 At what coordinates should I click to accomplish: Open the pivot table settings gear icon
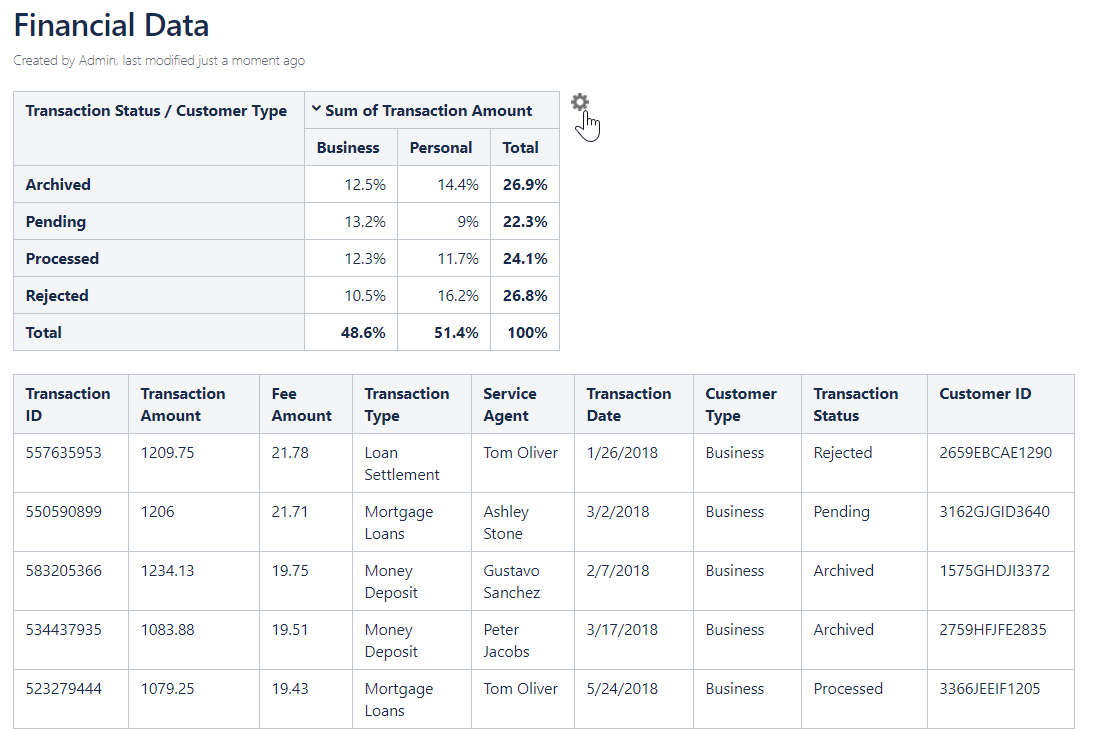[580, 102]
